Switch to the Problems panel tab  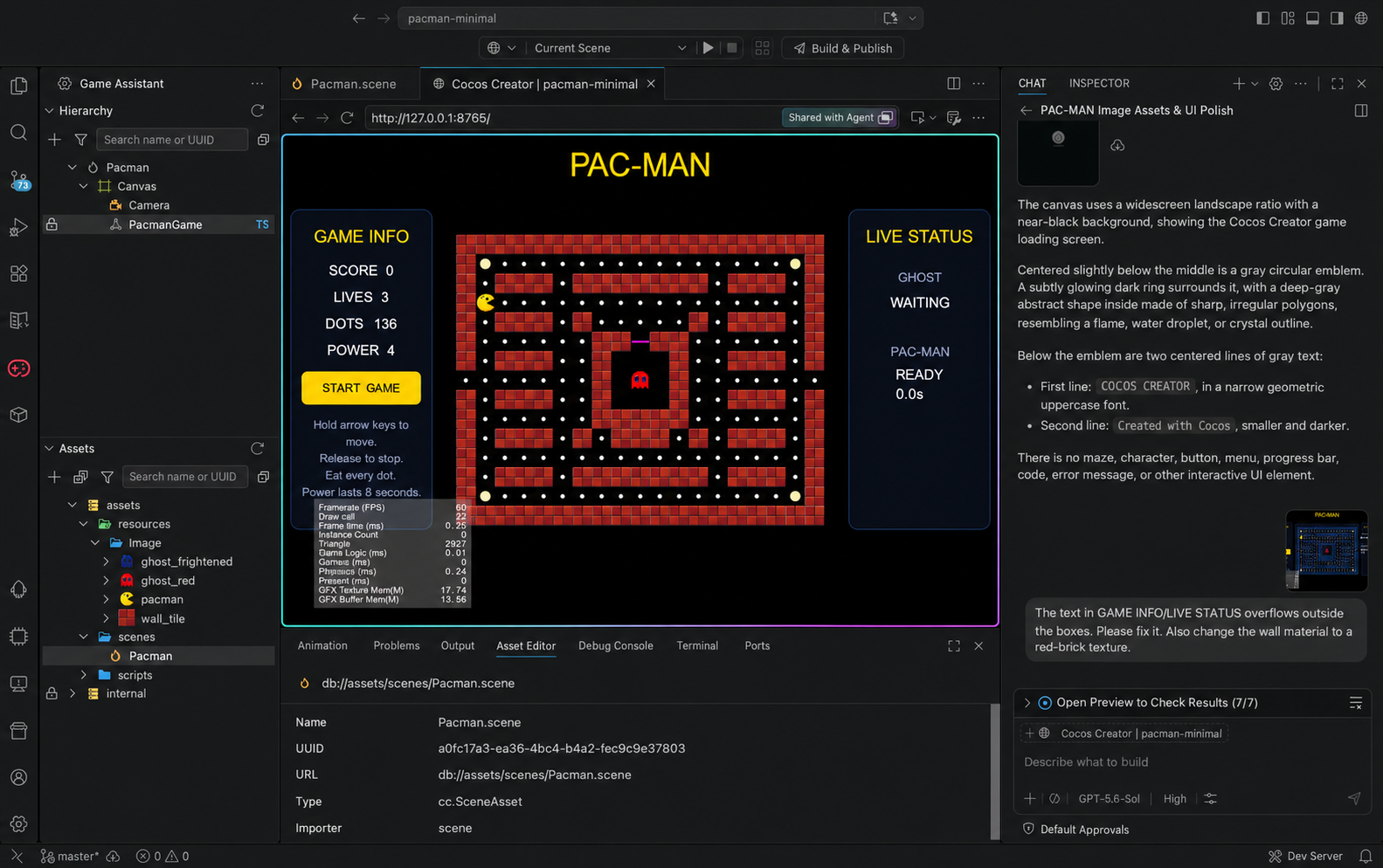397,646
